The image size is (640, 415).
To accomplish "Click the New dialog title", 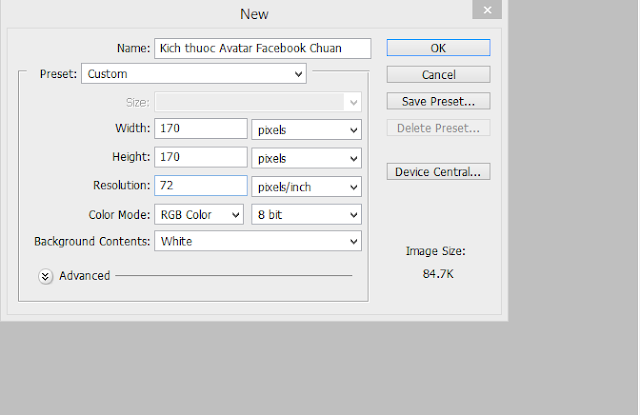I will coord(254,14).
